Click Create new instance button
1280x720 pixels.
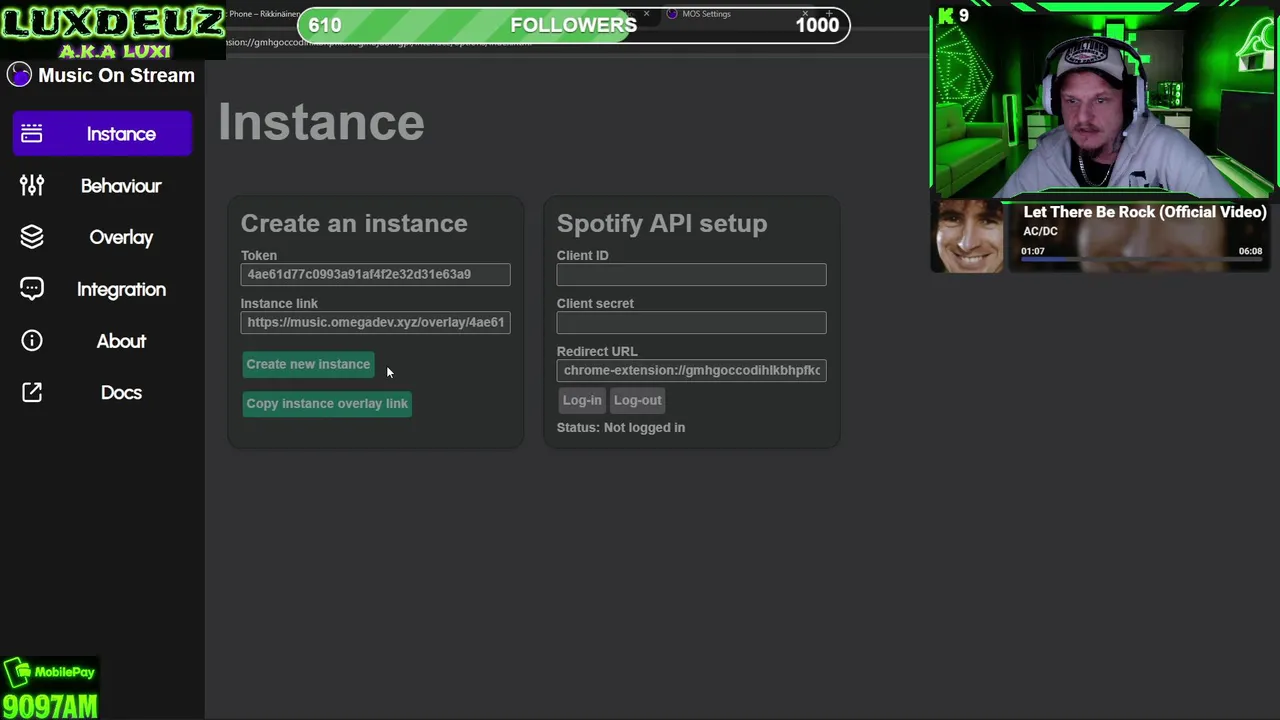tap(308, 364)
